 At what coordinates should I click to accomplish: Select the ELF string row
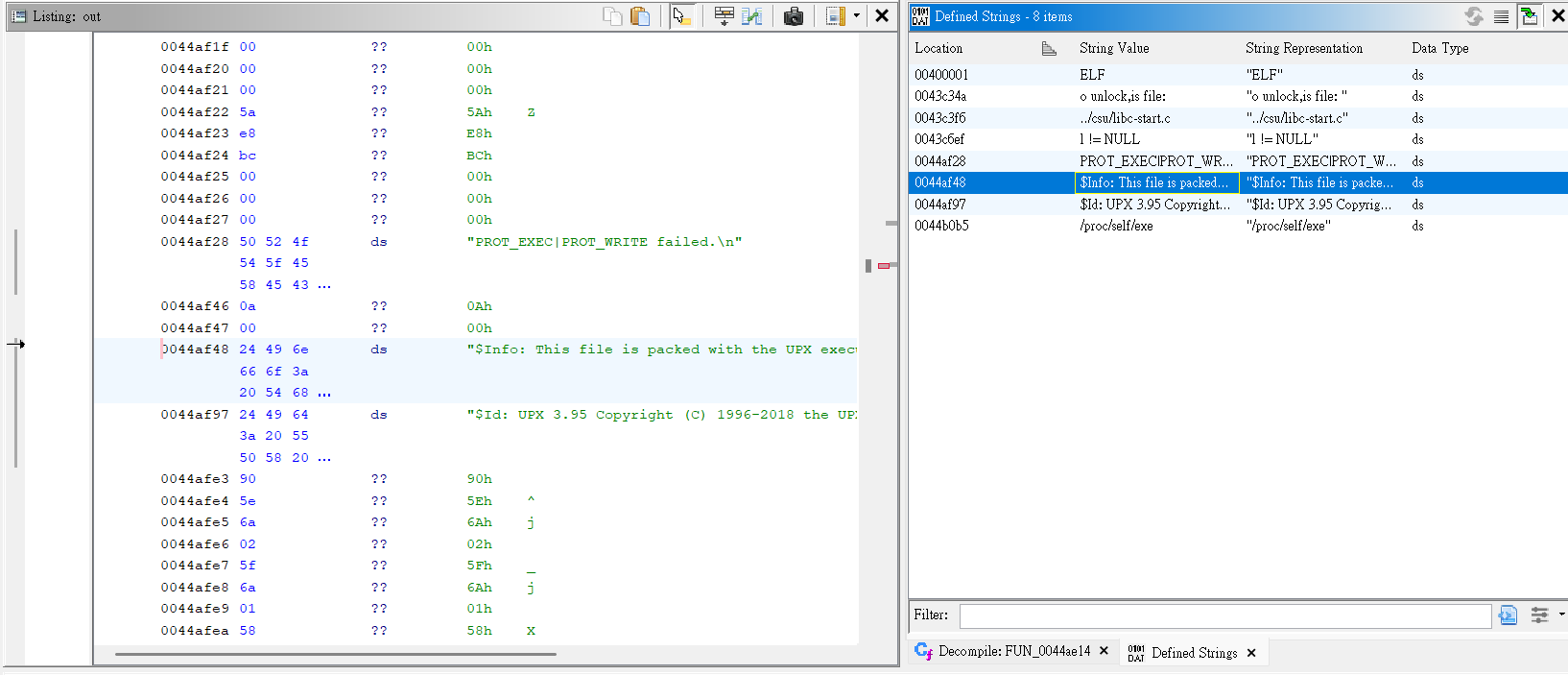[1238, 75]
